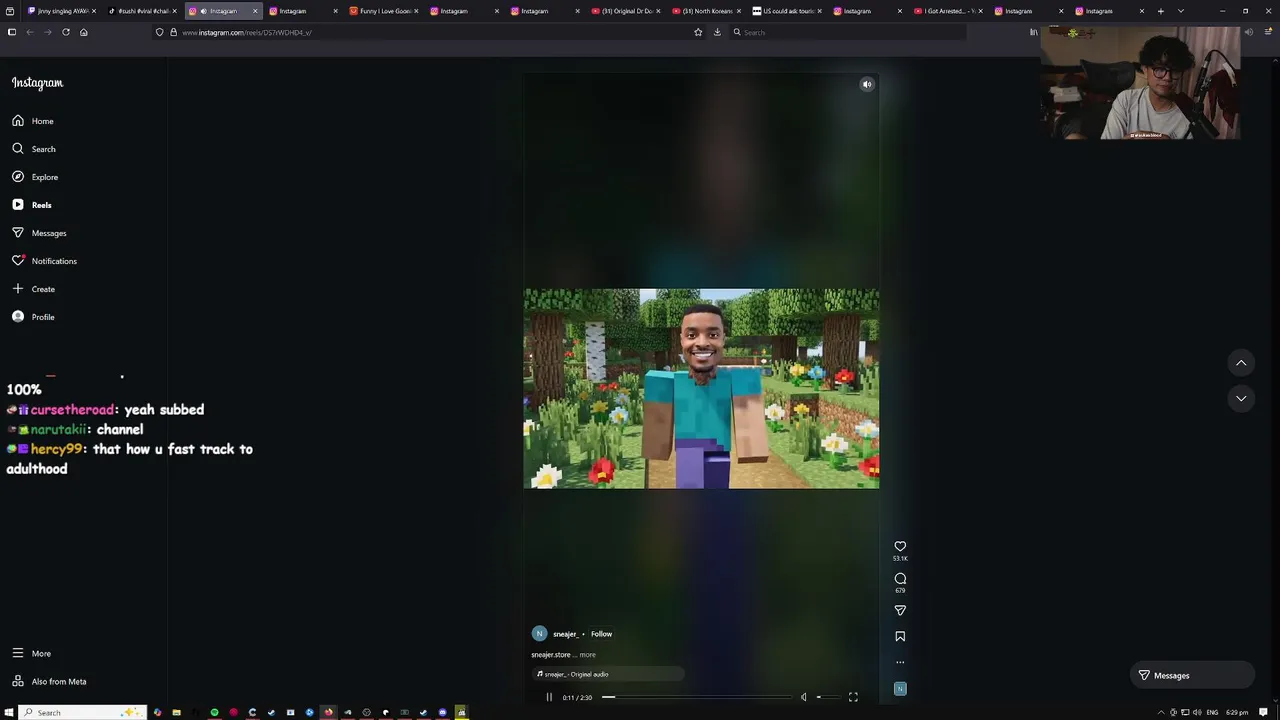1280x720 pixels.
Task: Open the clock showing 6:29 pm
Action: [1237, 712]
